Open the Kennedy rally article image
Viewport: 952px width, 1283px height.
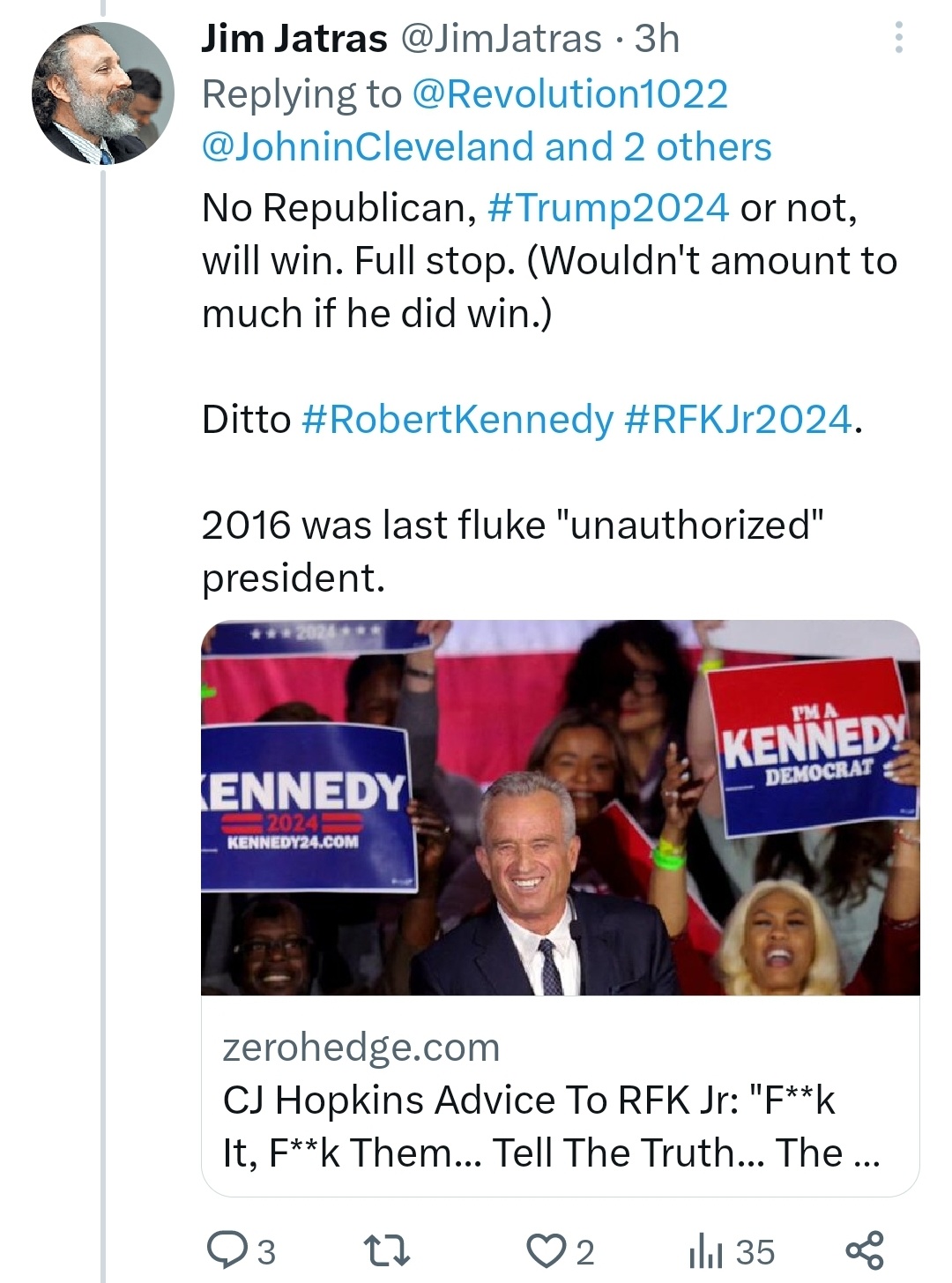[561, 808]
